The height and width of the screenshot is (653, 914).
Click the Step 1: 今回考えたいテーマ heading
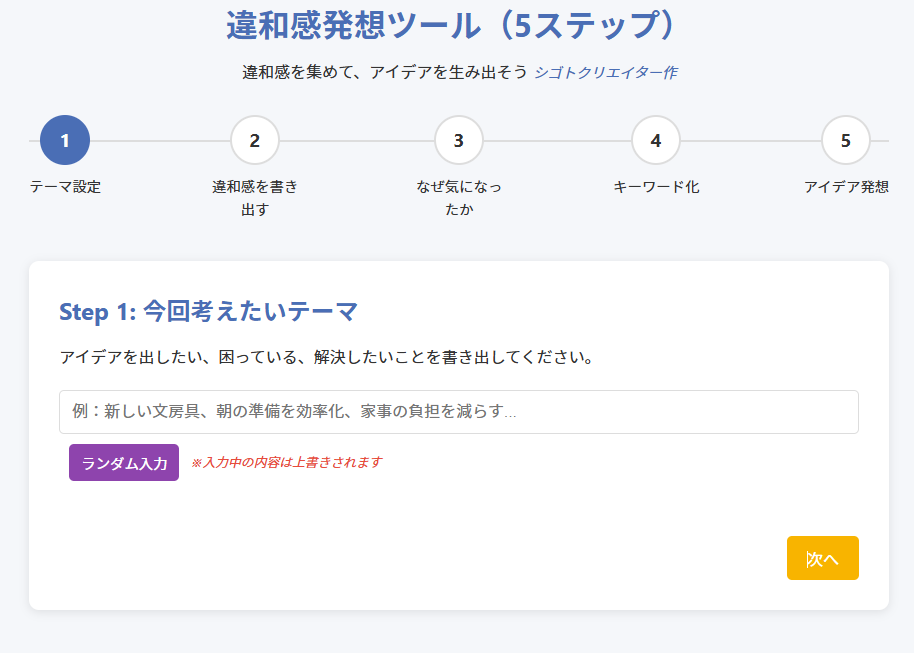coord(208,312)
